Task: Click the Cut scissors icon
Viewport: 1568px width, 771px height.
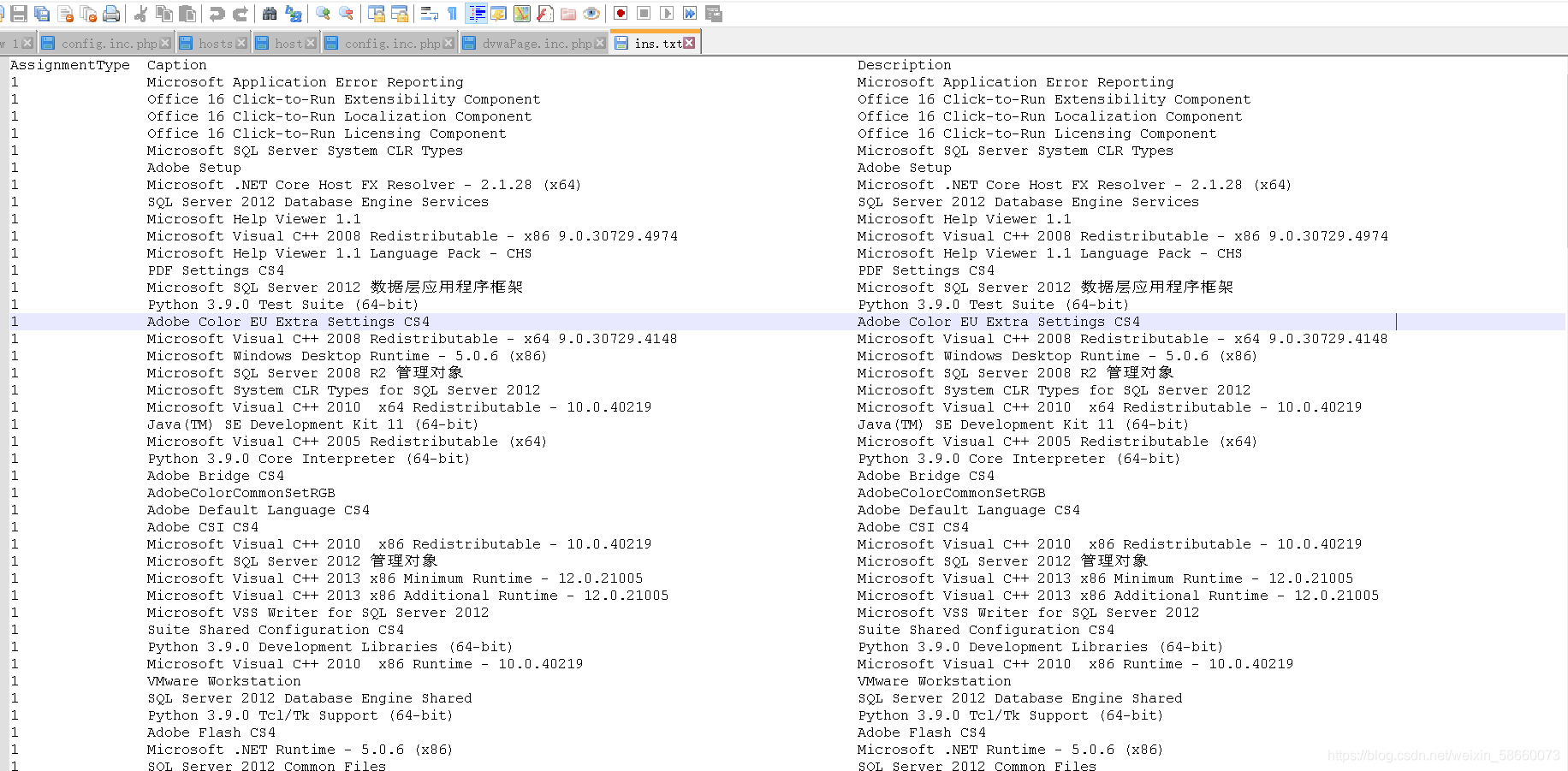Action: click(x=140, y=14)
